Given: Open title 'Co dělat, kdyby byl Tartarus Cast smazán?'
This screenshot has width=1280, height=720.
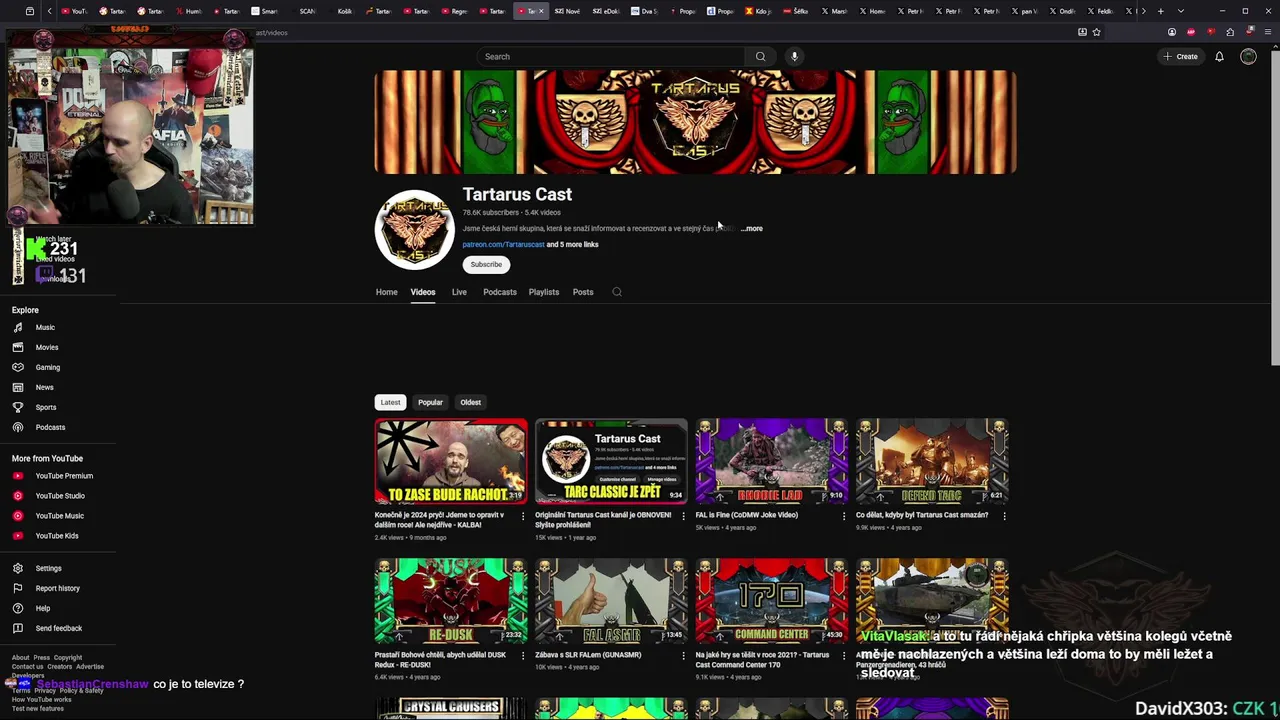Looking at the screenshot, I should coord(922,515).
